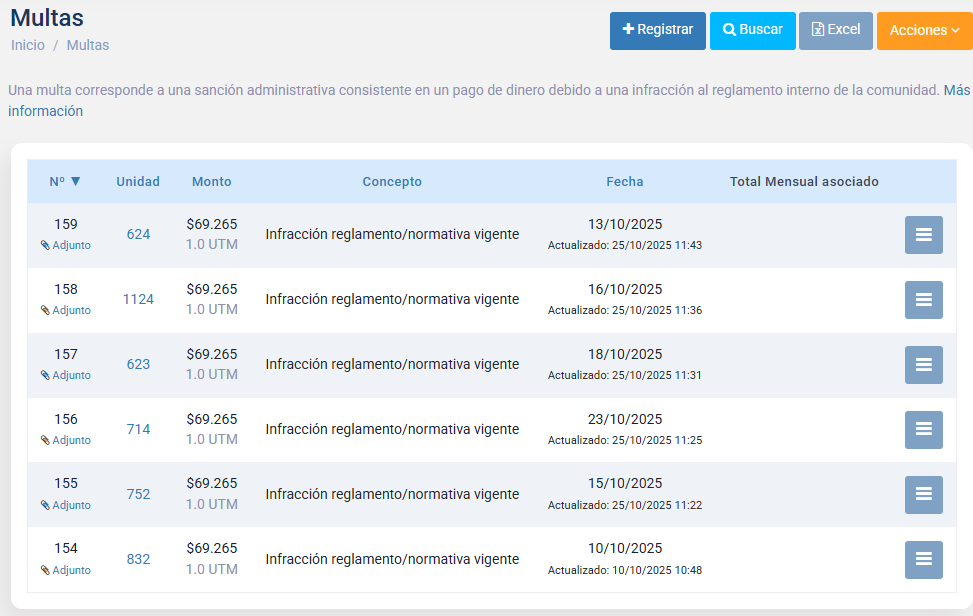The height and width of the screenshot is (616, 973).
Task: Expand the Acciones dropdown
Action: [x=924, y=30]
